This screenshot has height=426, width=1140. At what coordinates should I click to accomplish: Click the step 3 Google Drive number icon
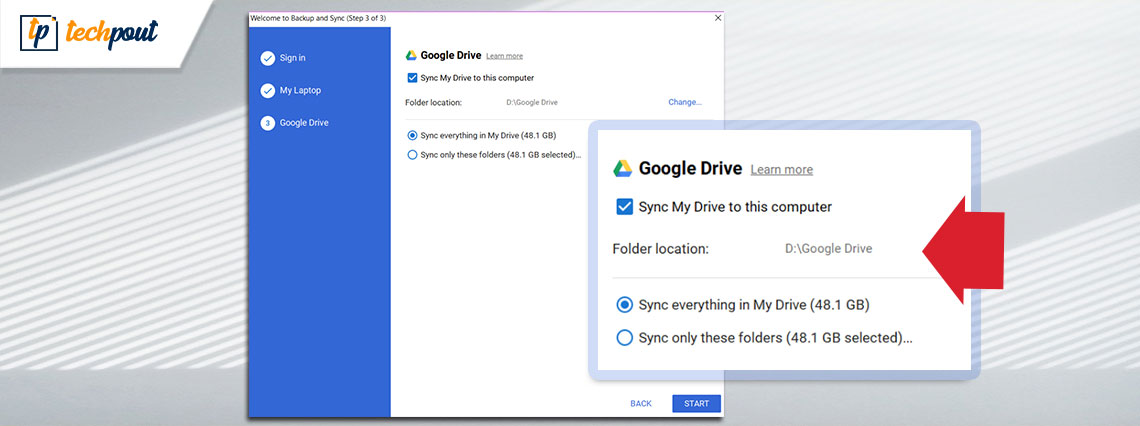click(x=268, y=123)
